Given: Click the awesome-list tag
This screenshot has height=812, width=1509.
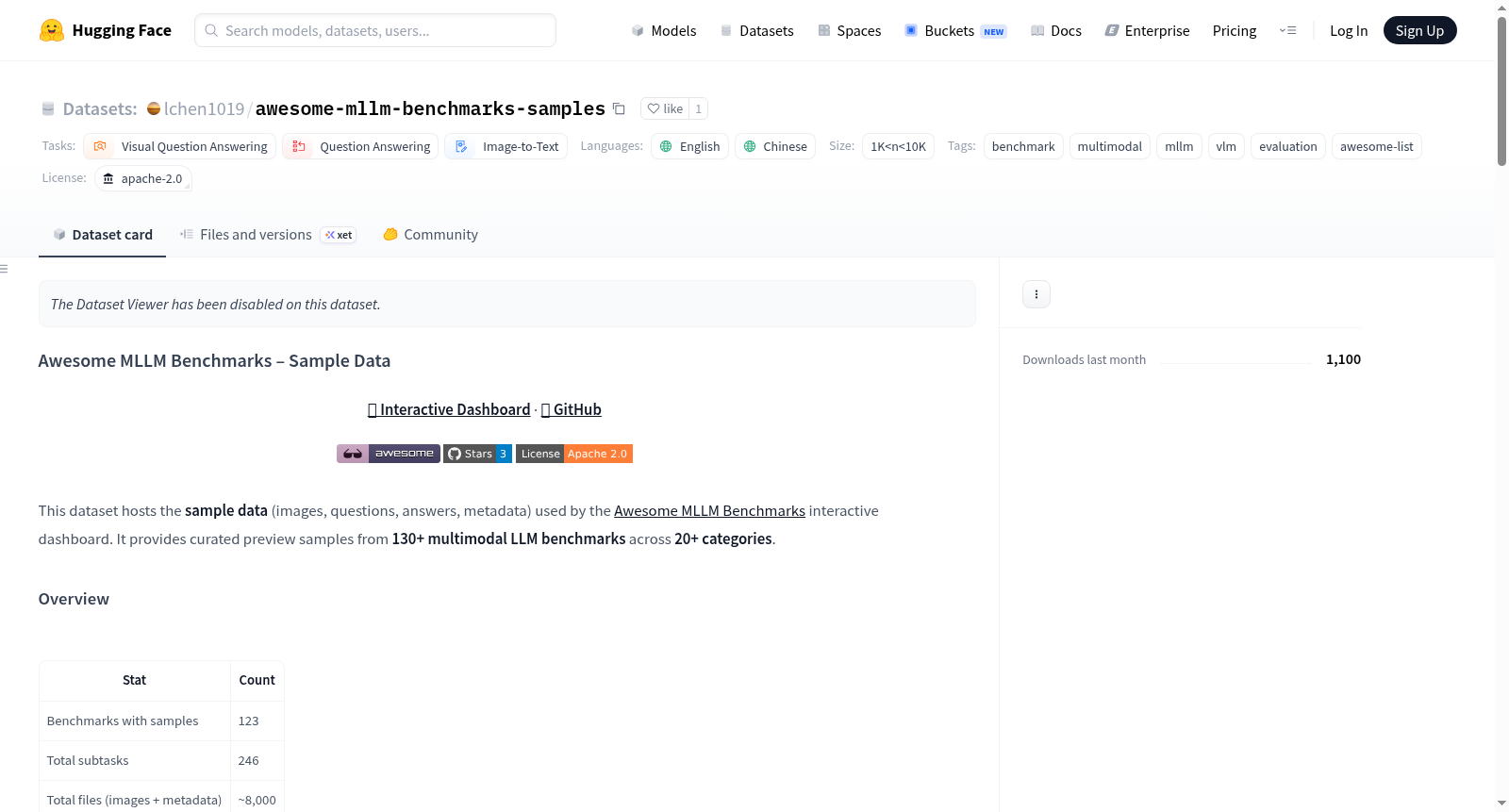Looking at the screenshot, I should tap(1377, 146).
